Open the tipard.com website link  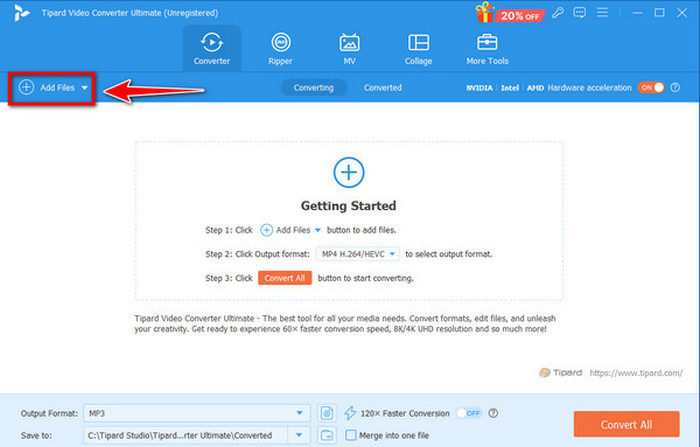636,373
